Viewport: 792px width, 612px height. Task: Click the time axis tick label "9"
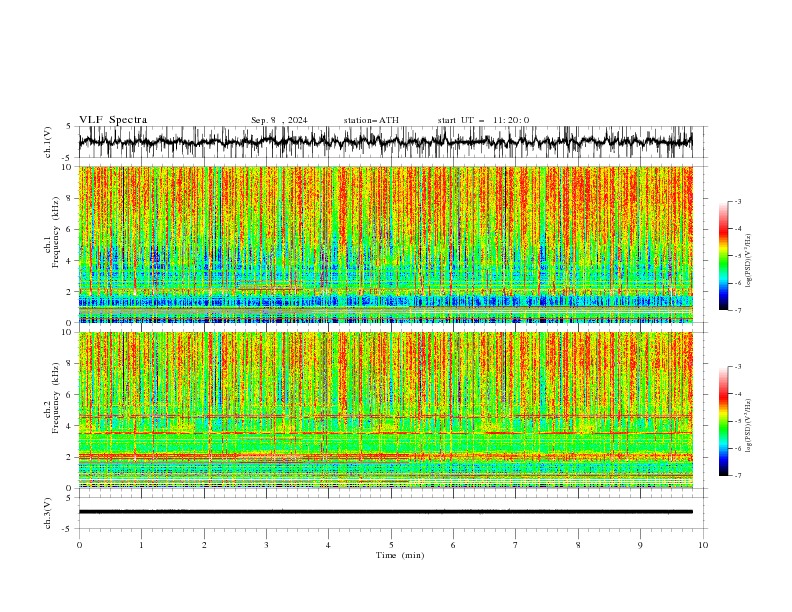(x=640, y=545)
